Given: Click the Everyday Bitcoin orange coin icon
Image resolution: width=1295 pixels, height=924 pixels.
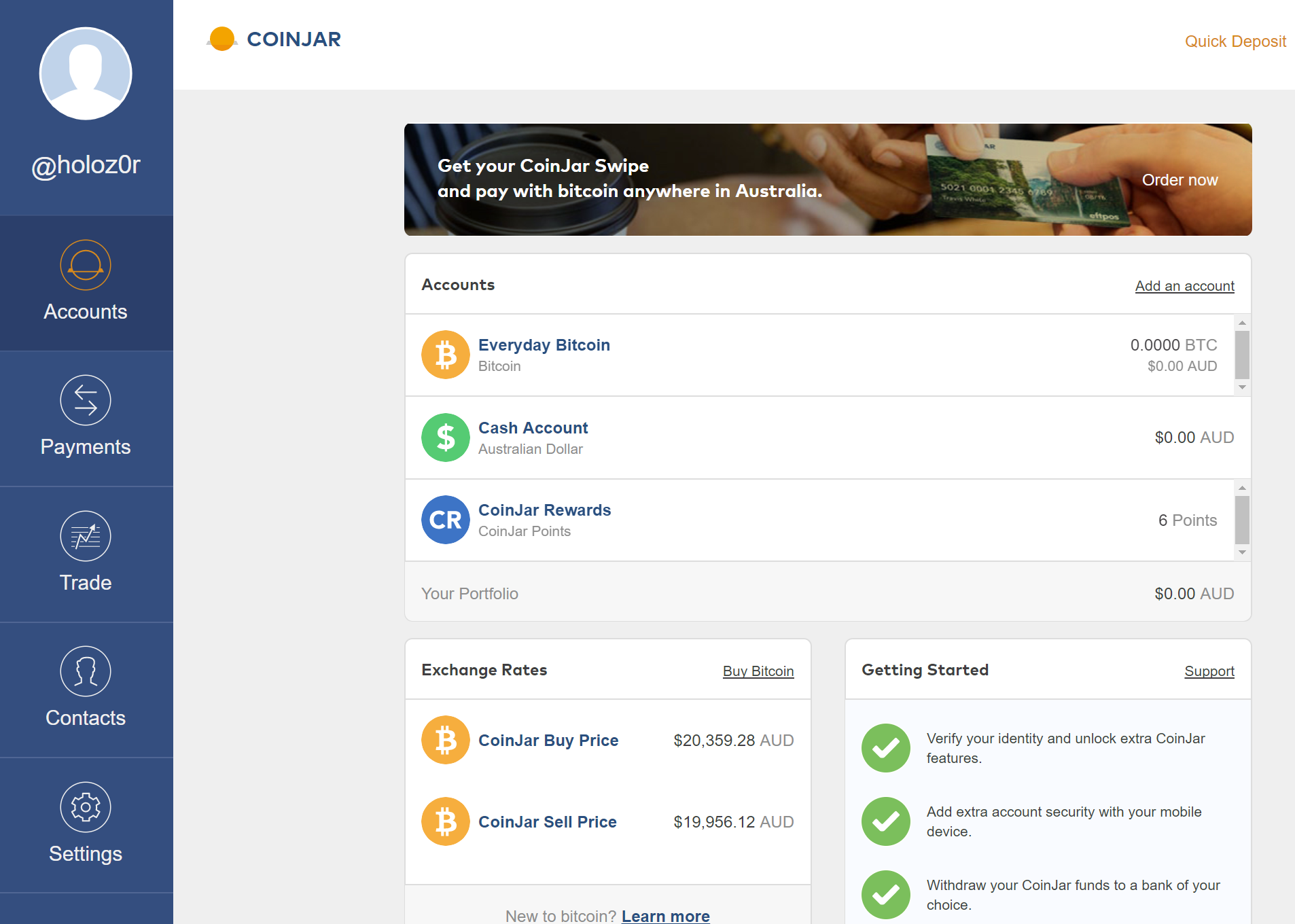Looking at the screenshot, I should [x=446, y=355].
